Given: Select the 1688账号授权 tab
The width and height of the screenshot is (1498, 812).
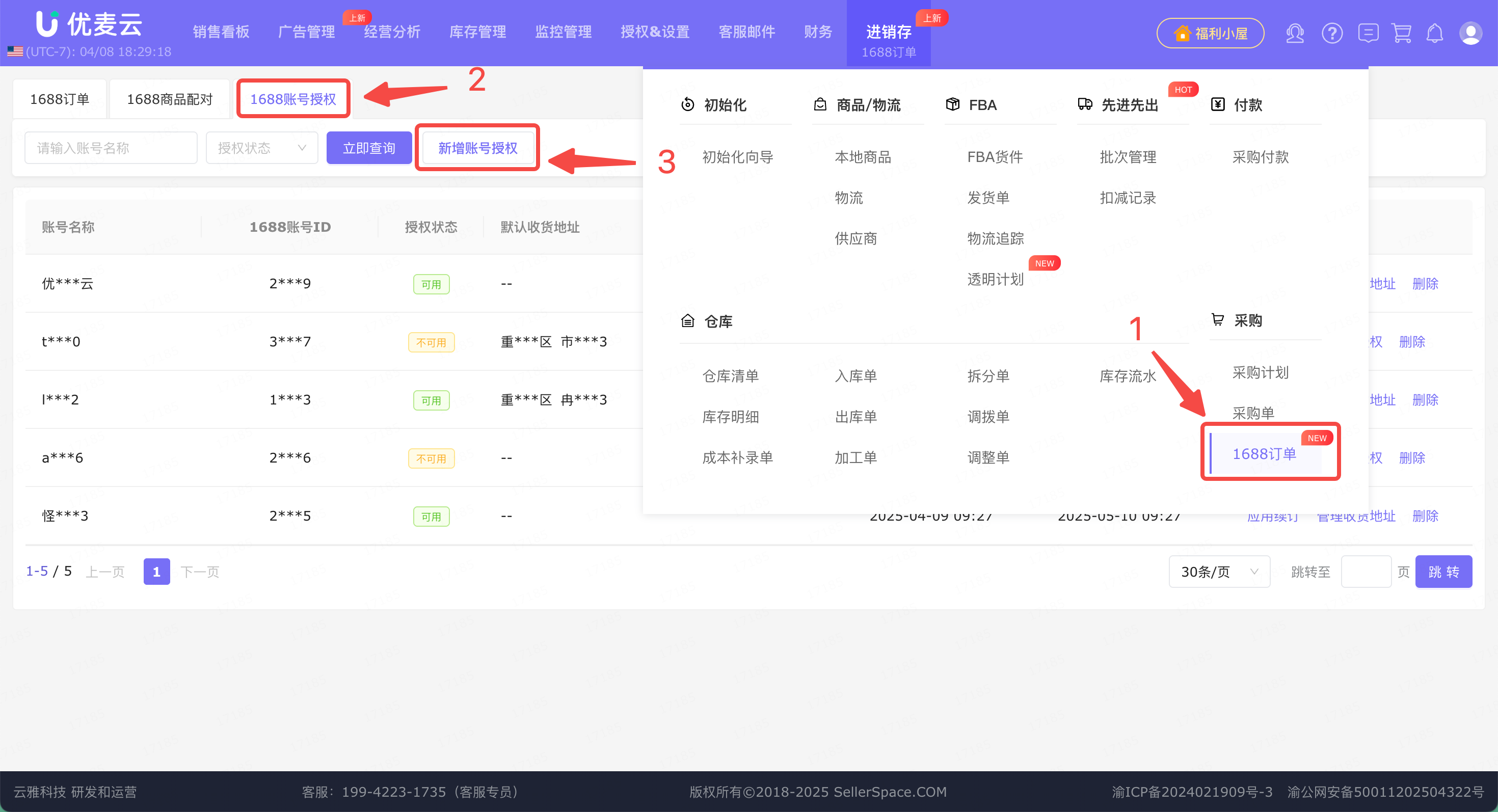Looking at the screenshot, I should (293, 99).
